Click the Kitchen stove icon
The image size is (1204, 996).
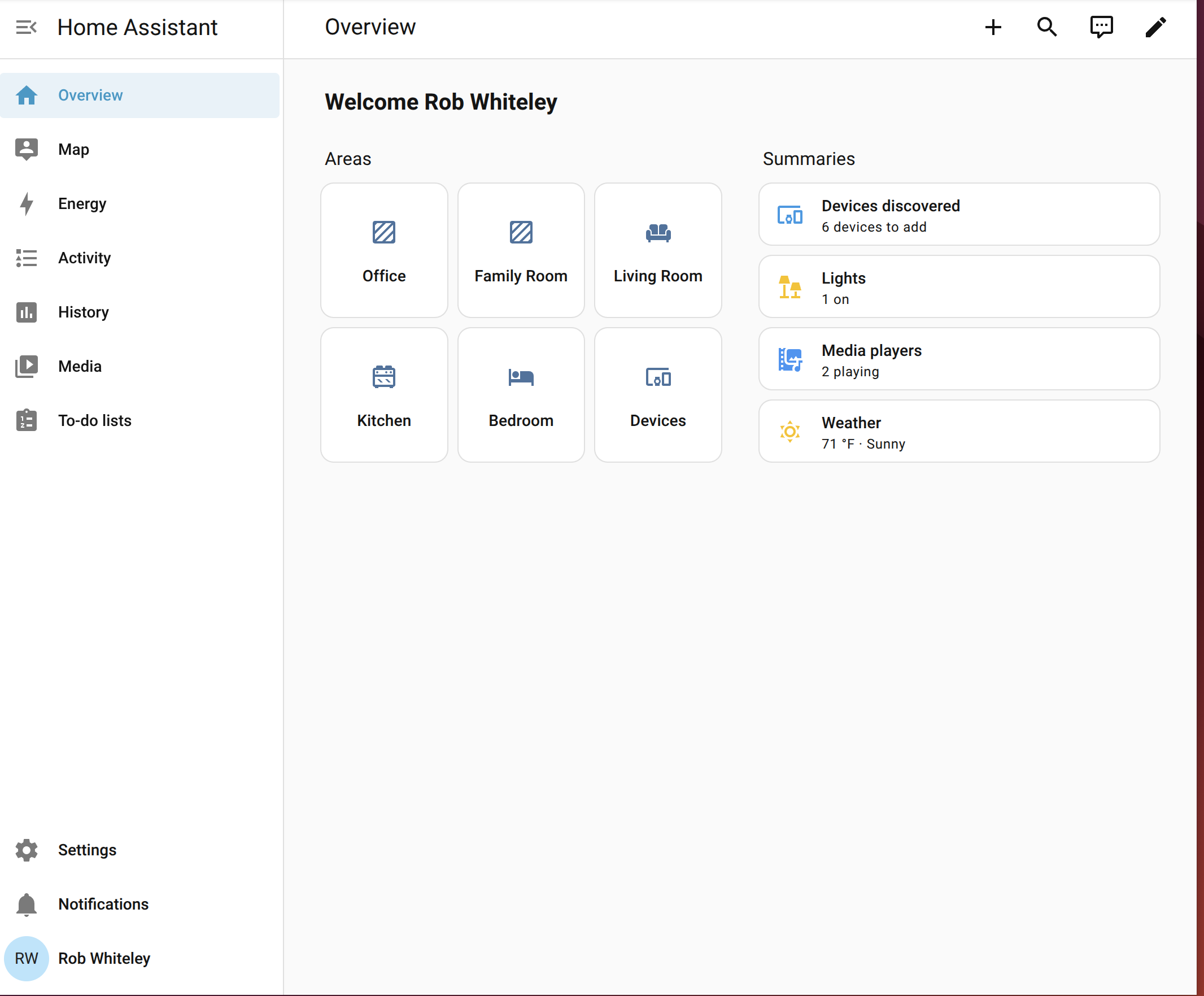383,377
